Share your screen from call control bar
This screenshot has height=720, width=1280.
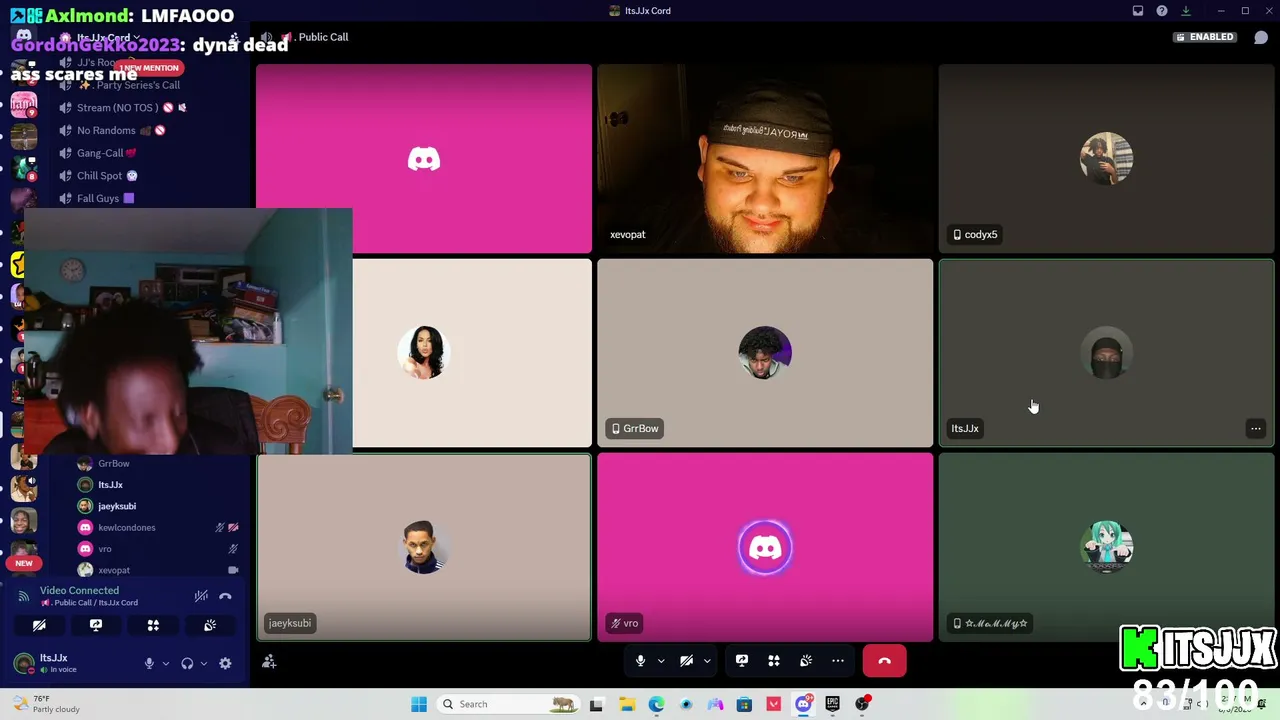[x=742, y=661]
